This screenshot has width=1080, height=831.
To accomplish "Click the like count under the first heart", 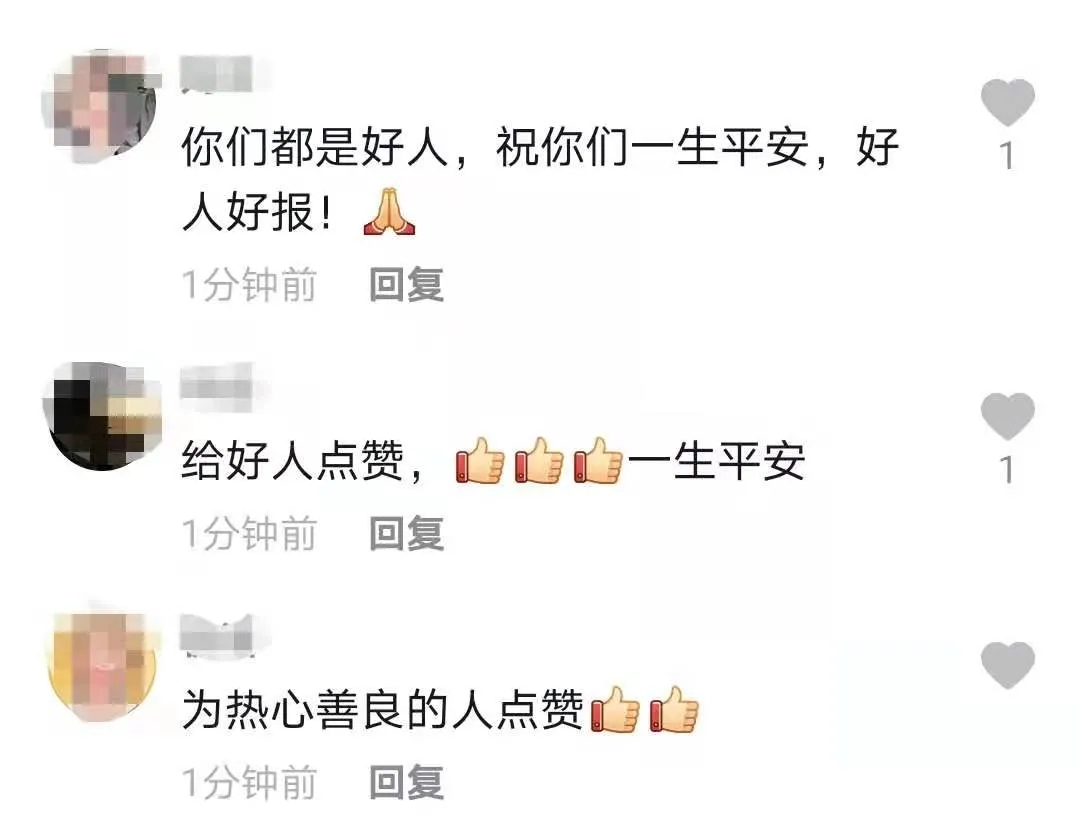I will (x=1007, y=156).
